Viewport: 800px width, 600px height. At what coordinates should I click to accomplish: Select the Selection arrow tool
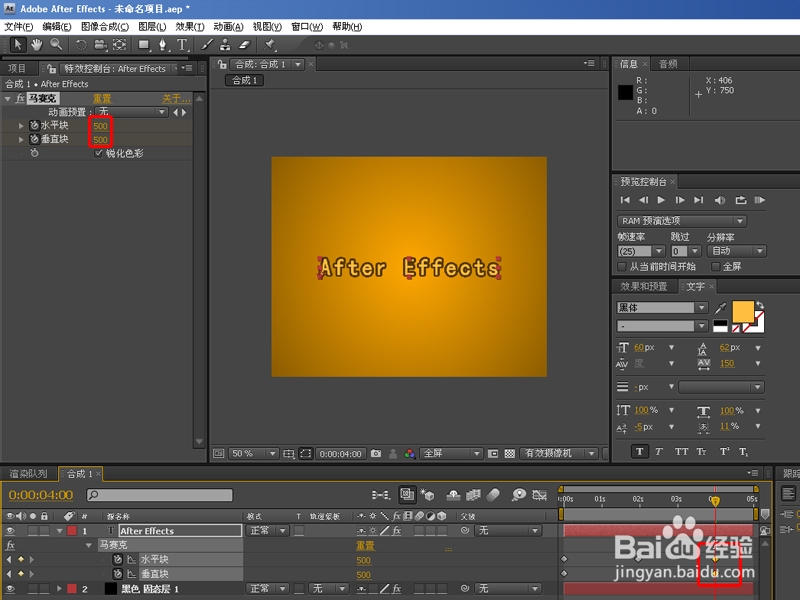click(x=18, y=45)
